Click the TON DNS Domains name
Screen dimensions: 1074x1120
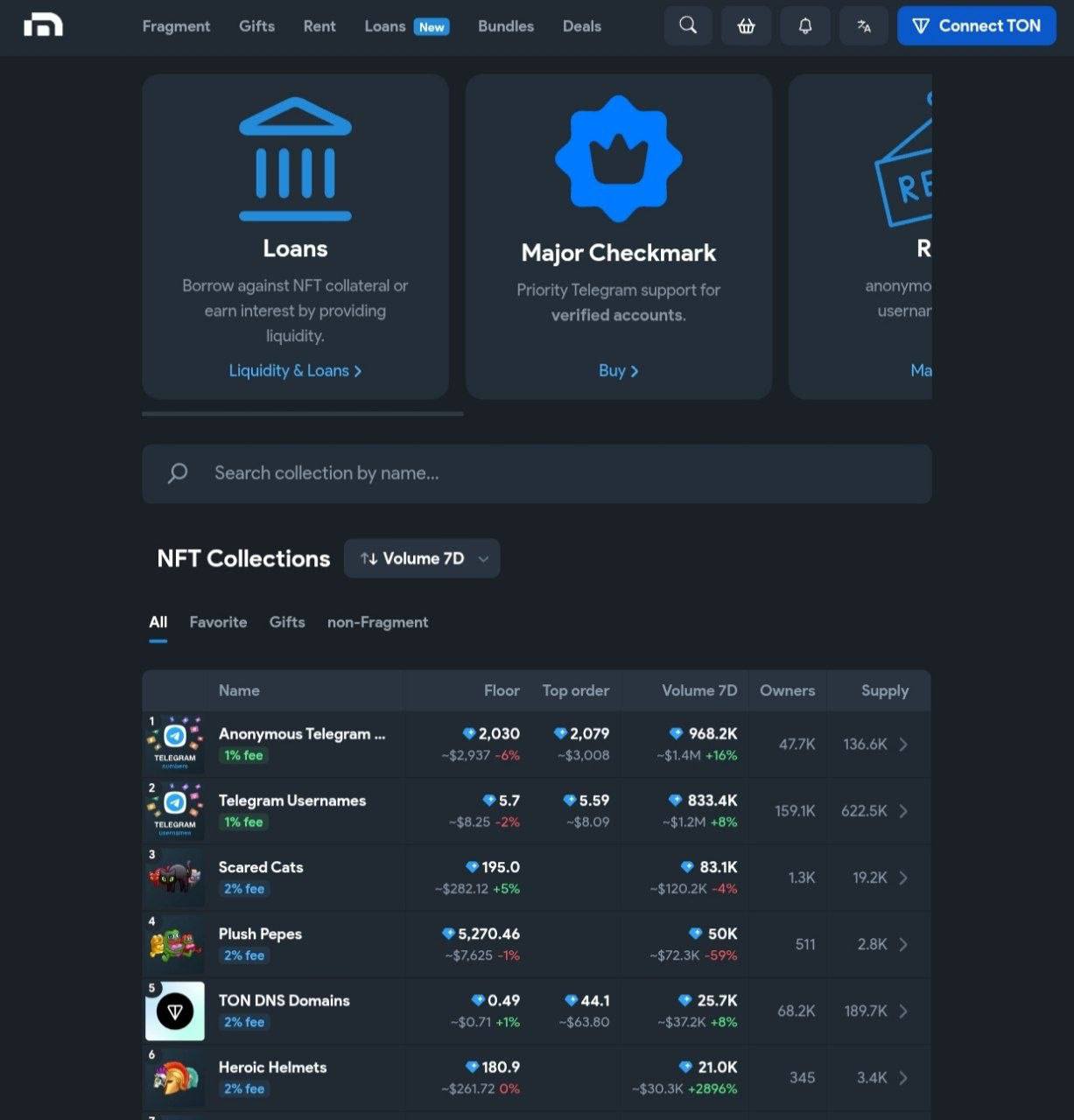coord(284,1000)
